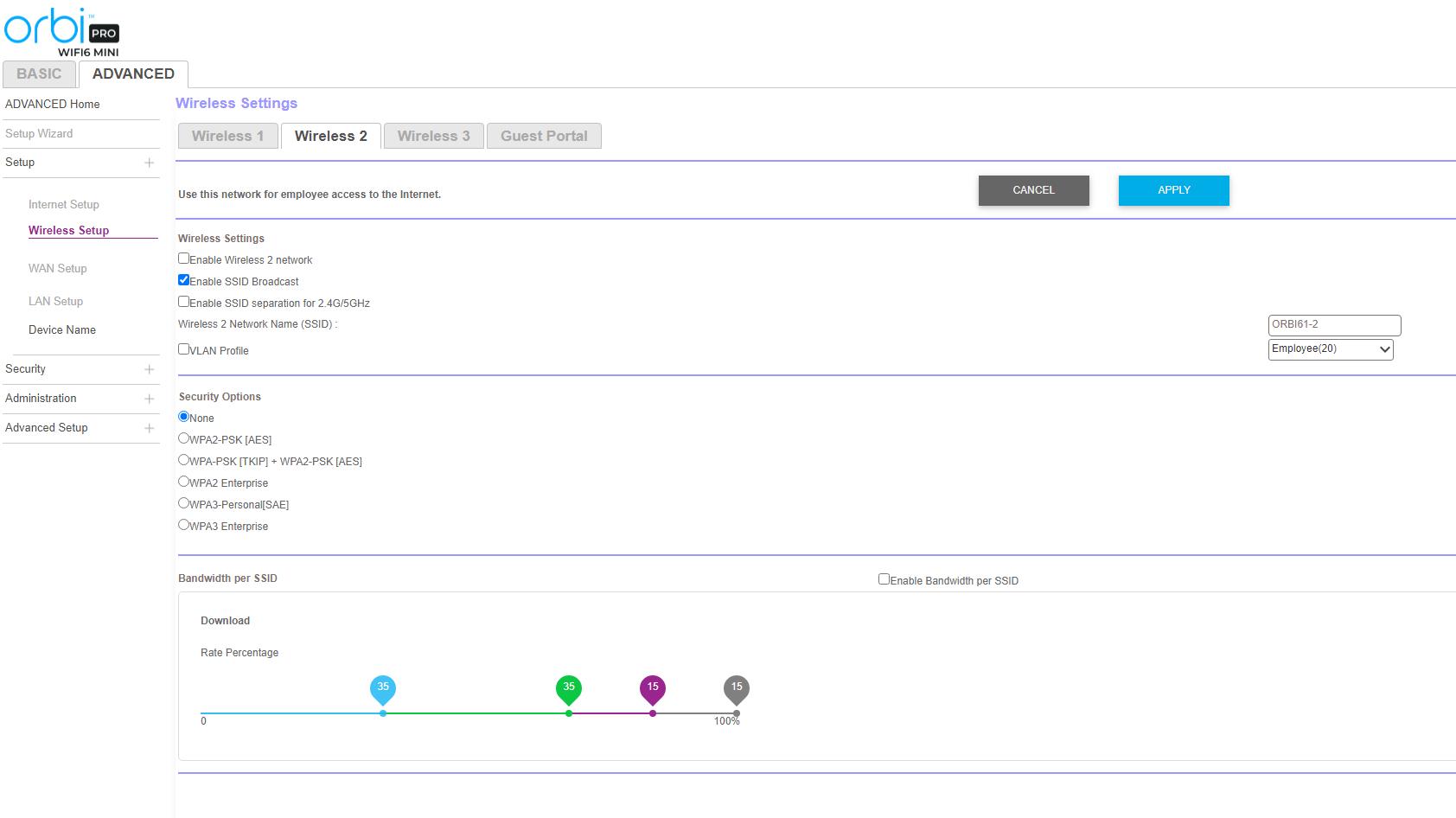Enable Bandwidth per SSID checkbox

[884, 579]
